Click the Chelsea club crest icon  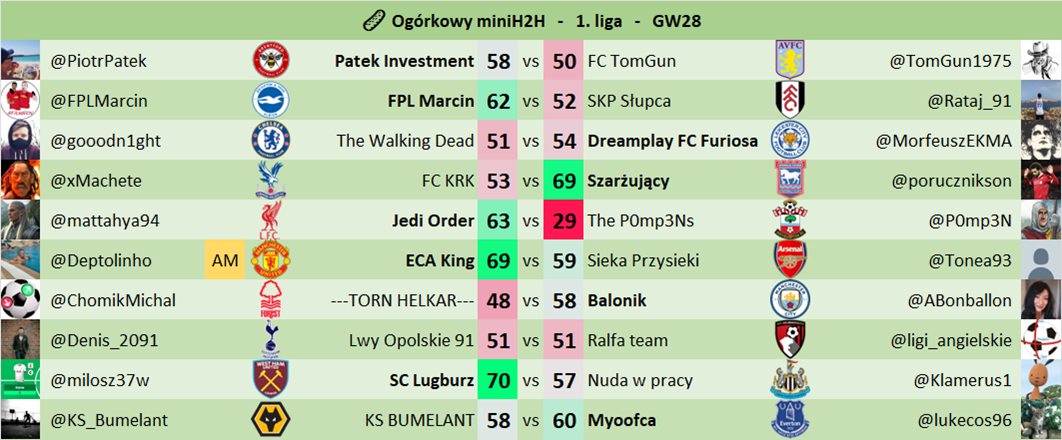point(270,141)
